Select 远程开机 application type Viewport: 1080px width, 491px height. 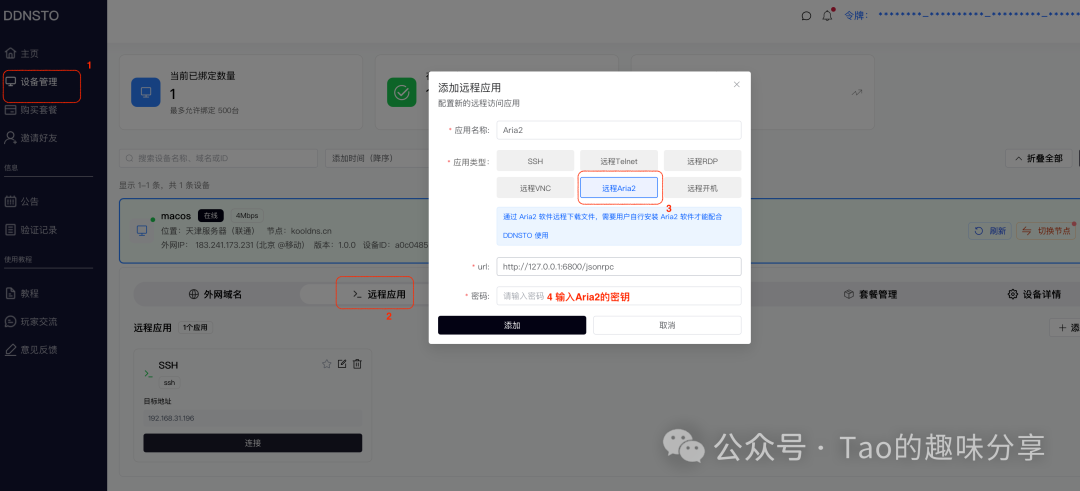pyautogui.click(x=703, y=187)
